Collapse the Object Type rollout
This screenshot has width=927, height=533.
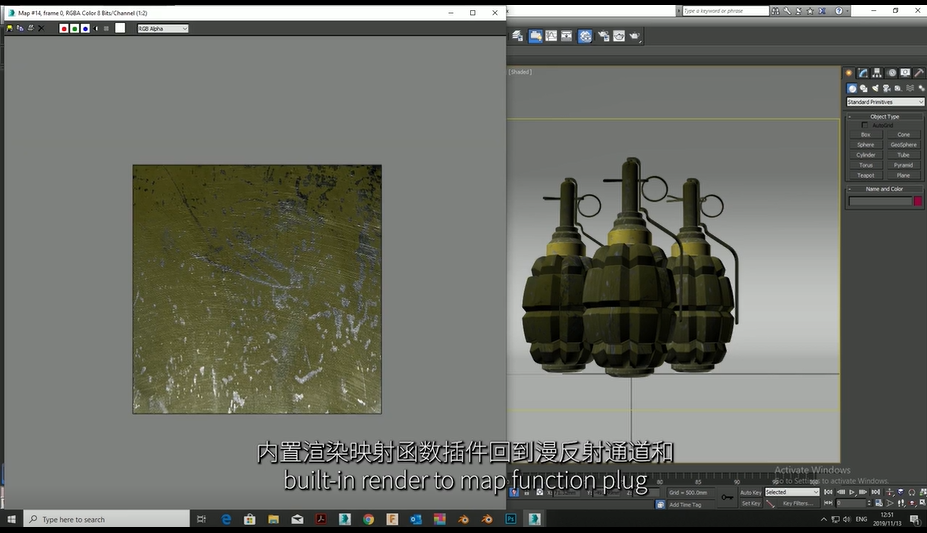click(884, 116)
